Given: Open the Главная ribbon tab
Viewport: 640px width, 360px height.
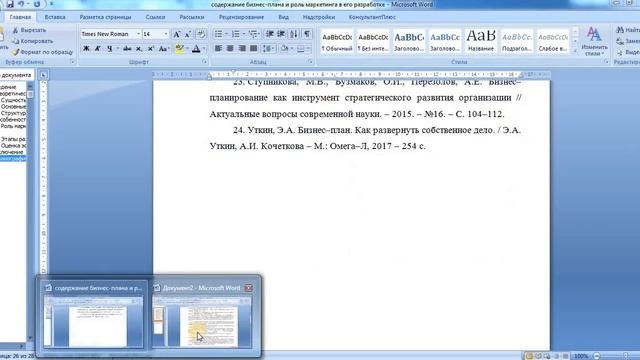Looking at the screenshot, I should tap(20, 17).
